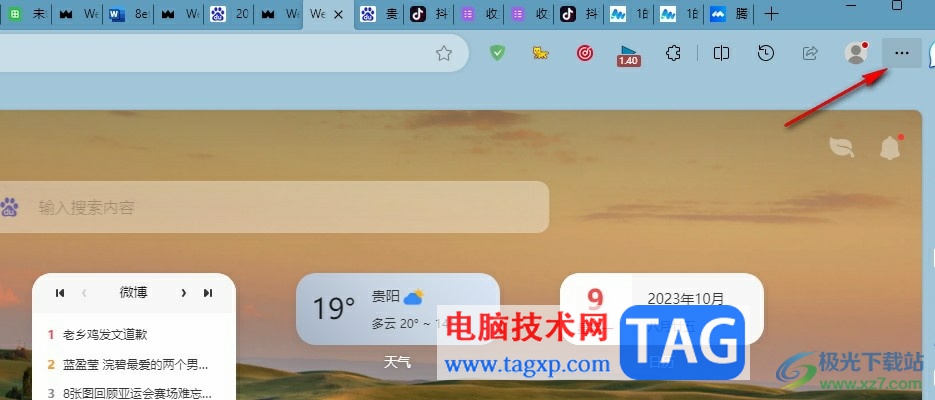Open the Copilot chat icon at toolbar edge

click(x=931, y=55)
